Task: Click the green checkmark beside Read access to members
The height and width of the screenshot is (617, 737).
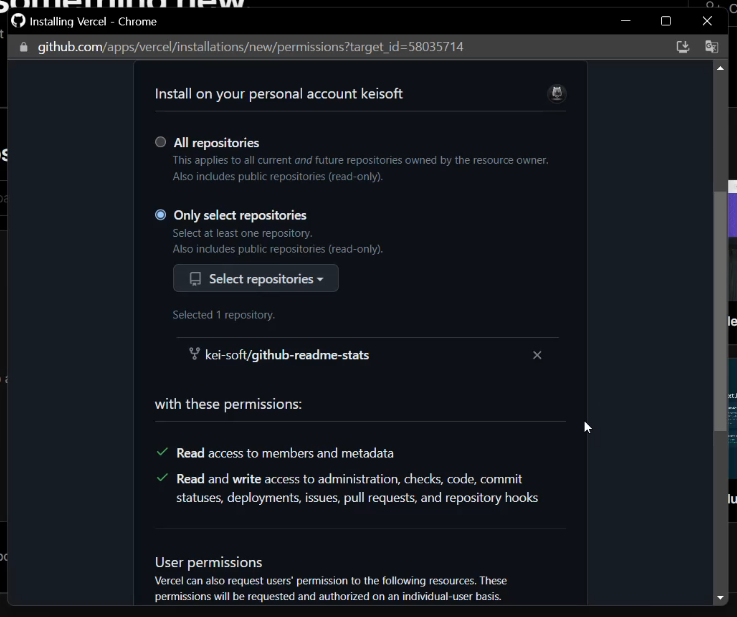Action: tap(162, 452)
